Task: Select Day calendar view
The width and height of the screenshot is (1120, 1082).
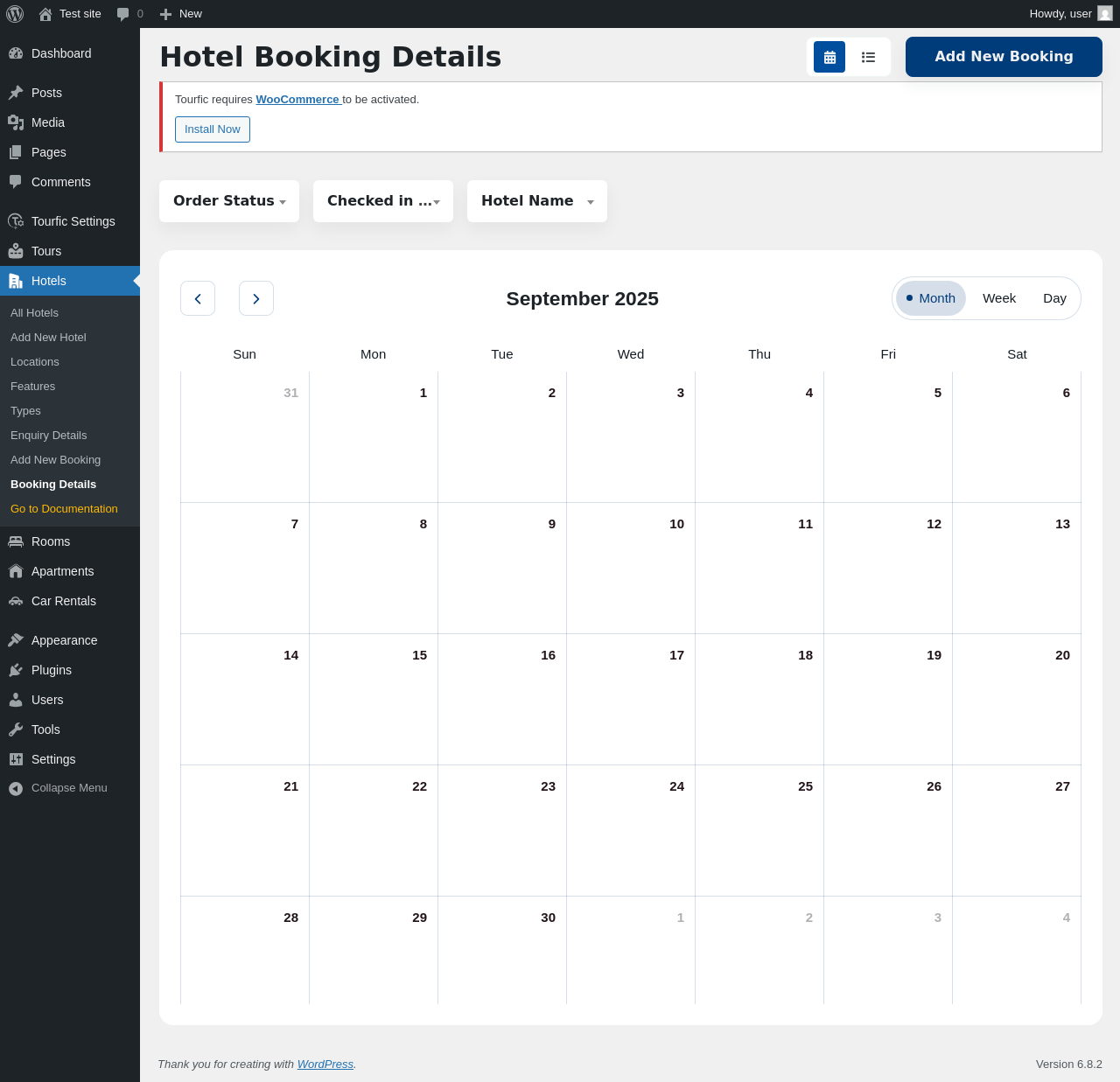Action: (x=1054, y=298)
